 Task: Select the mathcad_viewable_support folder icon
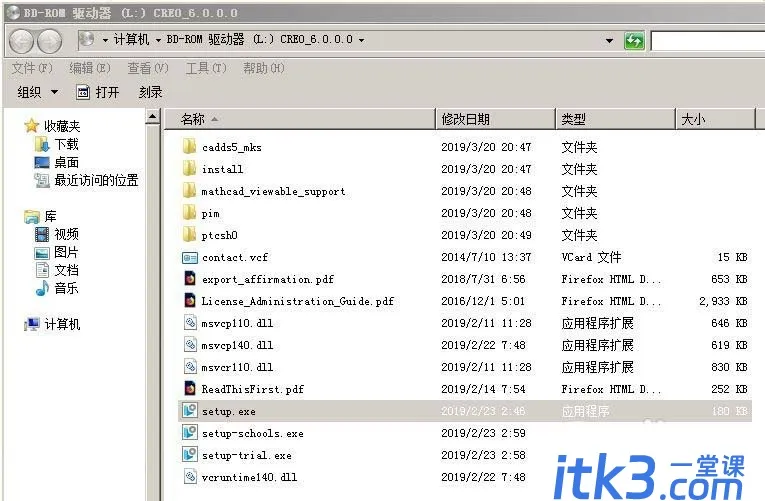(x=189, y=190)
